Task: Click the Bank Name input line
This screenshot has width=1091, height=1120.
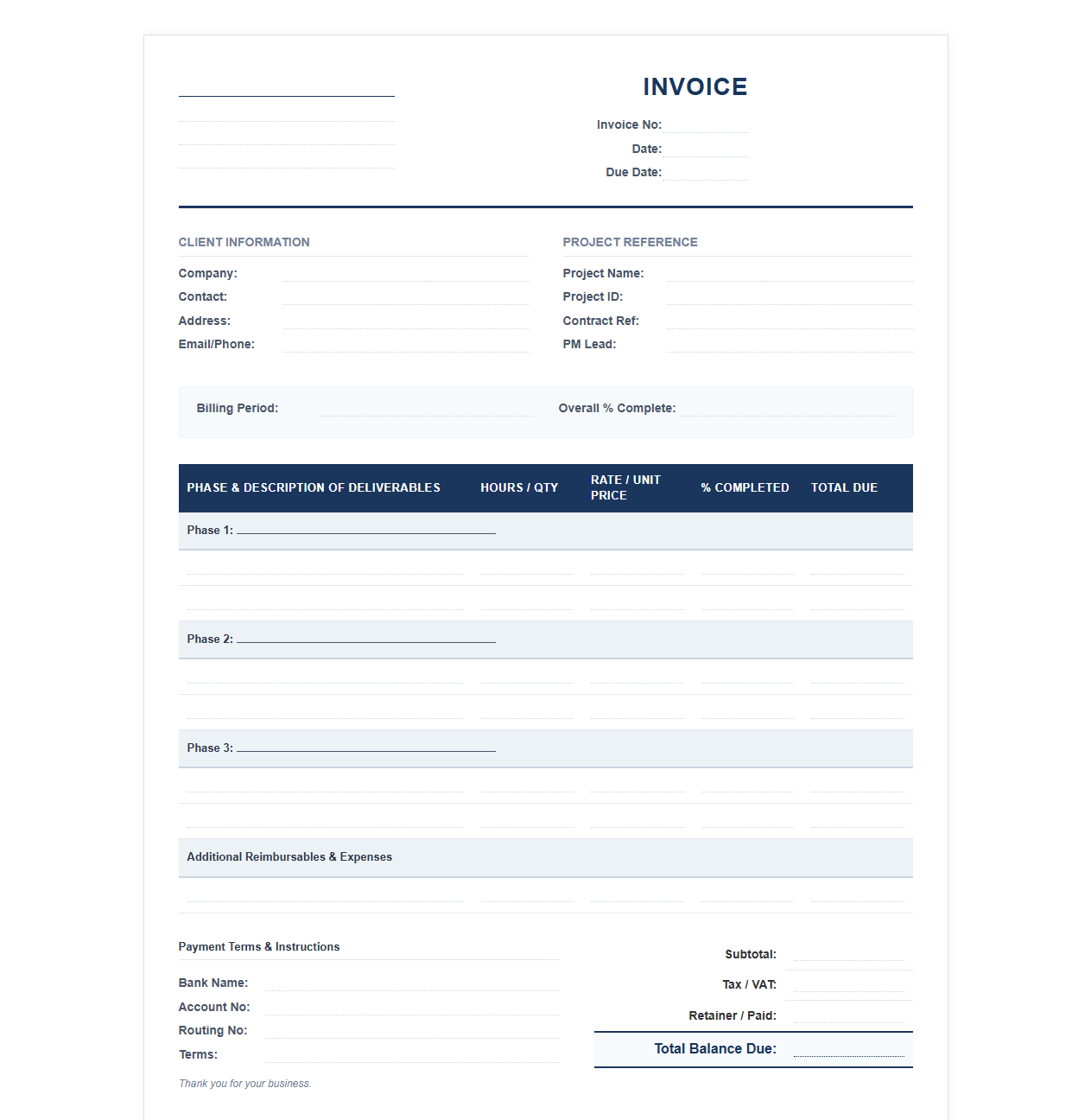Action: [412, 983]
